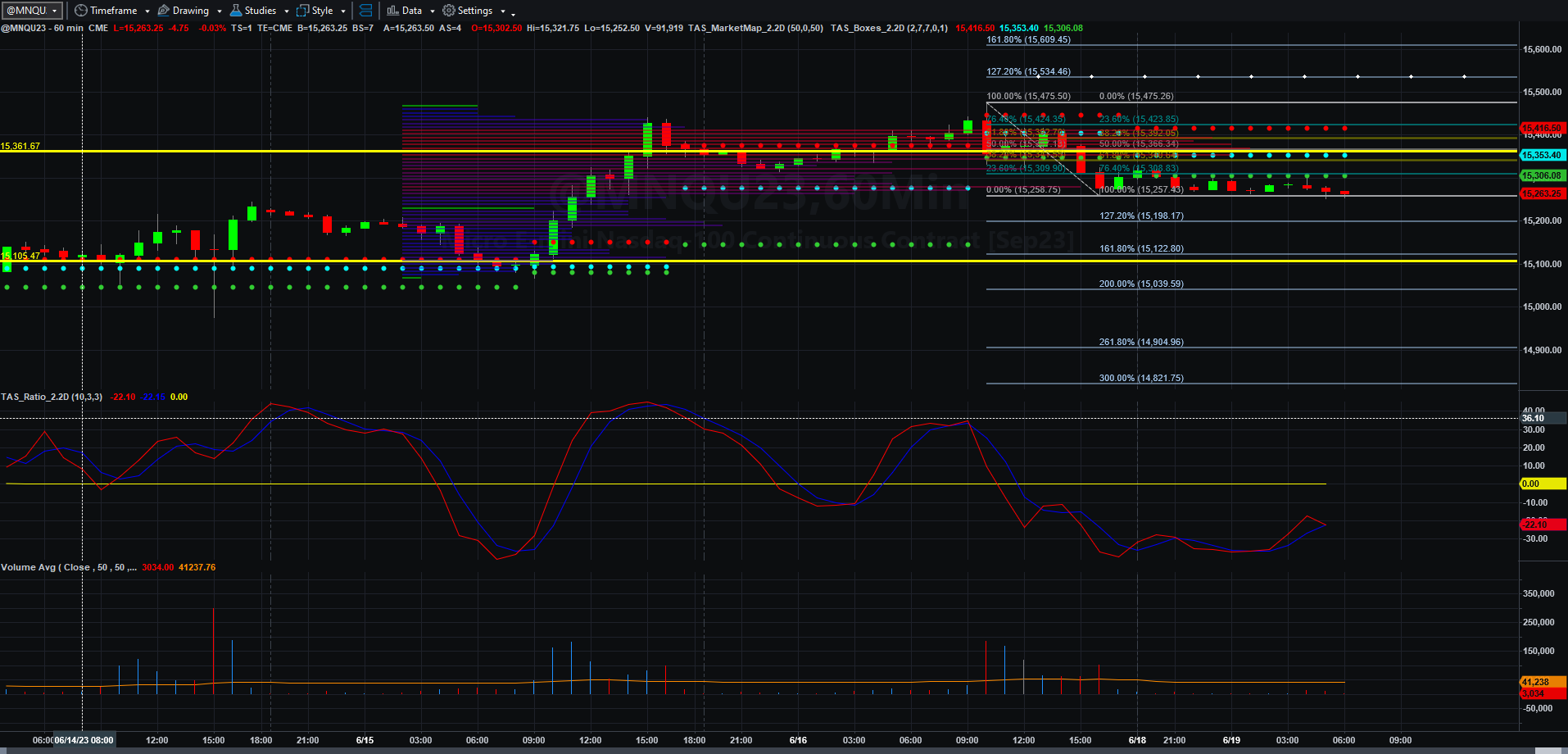The height and width of the screenshot is (754, 1568).
Task: Open the Data menu label
Action: point(412,11)
